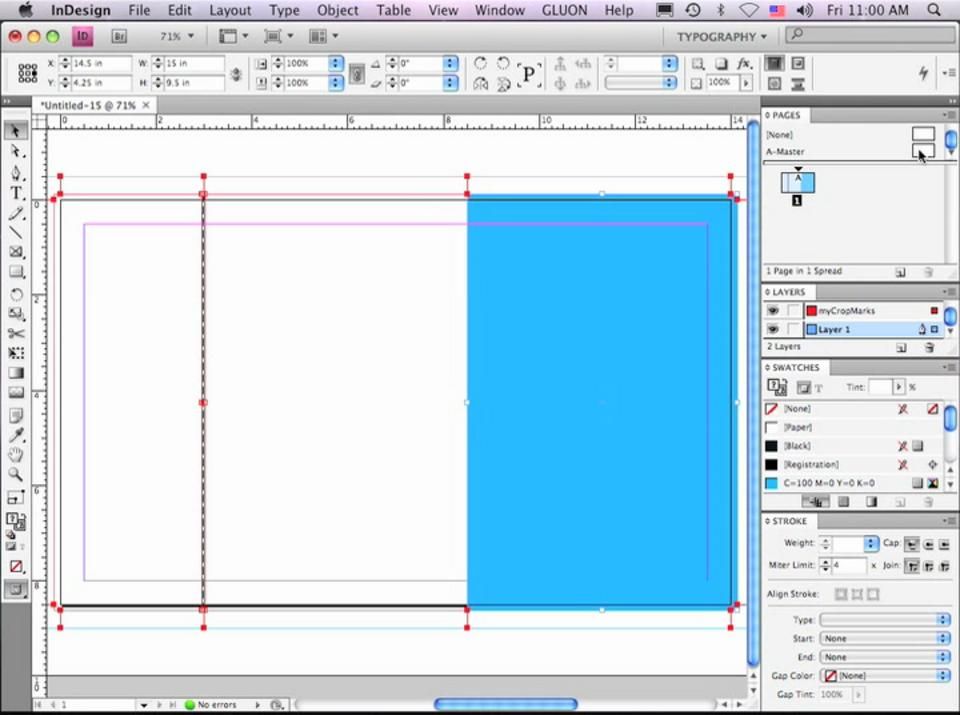The image size is (960, 715).
Task: Toggle constrain proportions for width and height
Action: click(x=236, y=73)
